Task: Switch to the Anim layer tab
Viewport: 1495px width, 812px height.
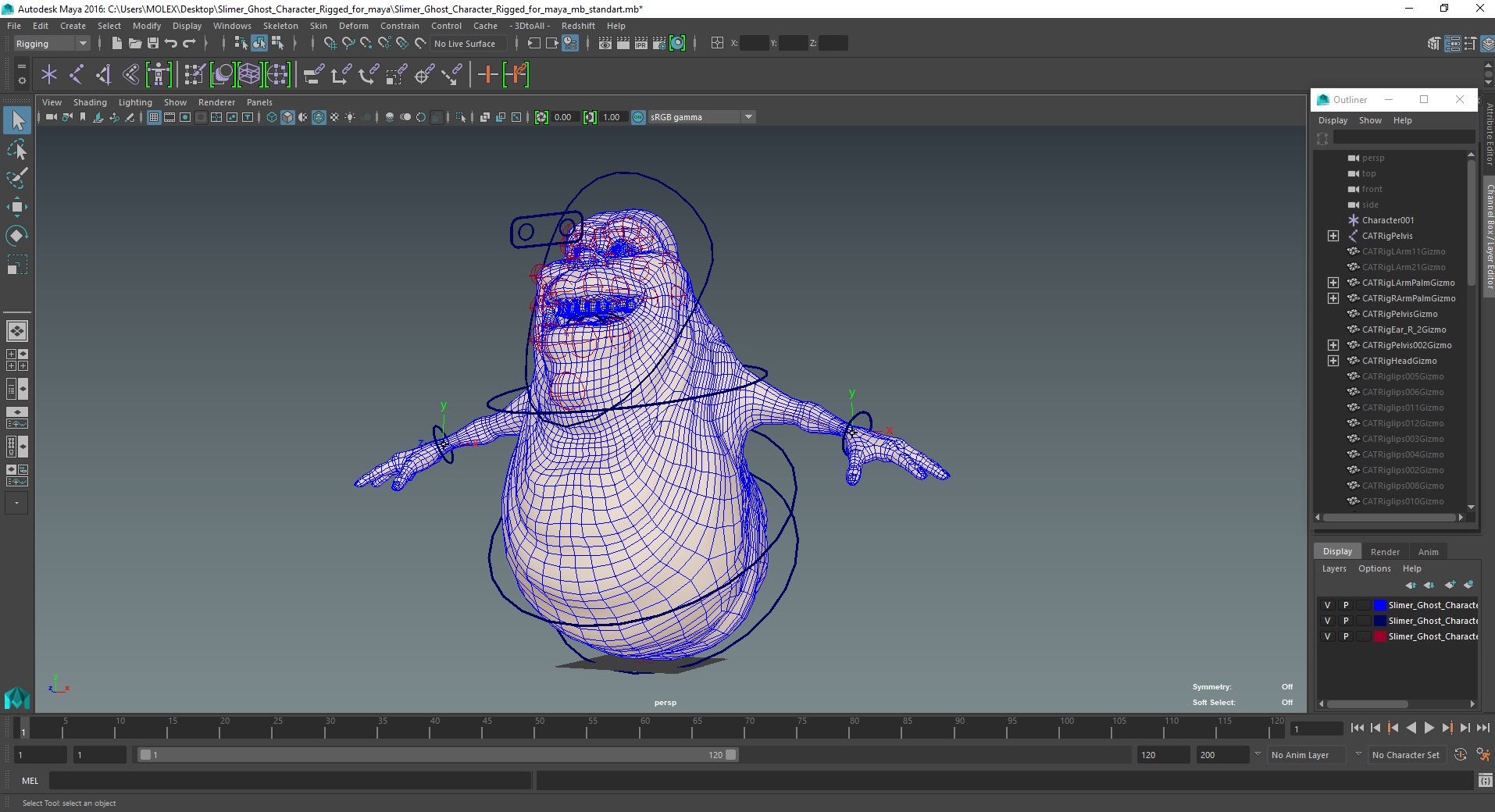Action: pos(1428,552)
